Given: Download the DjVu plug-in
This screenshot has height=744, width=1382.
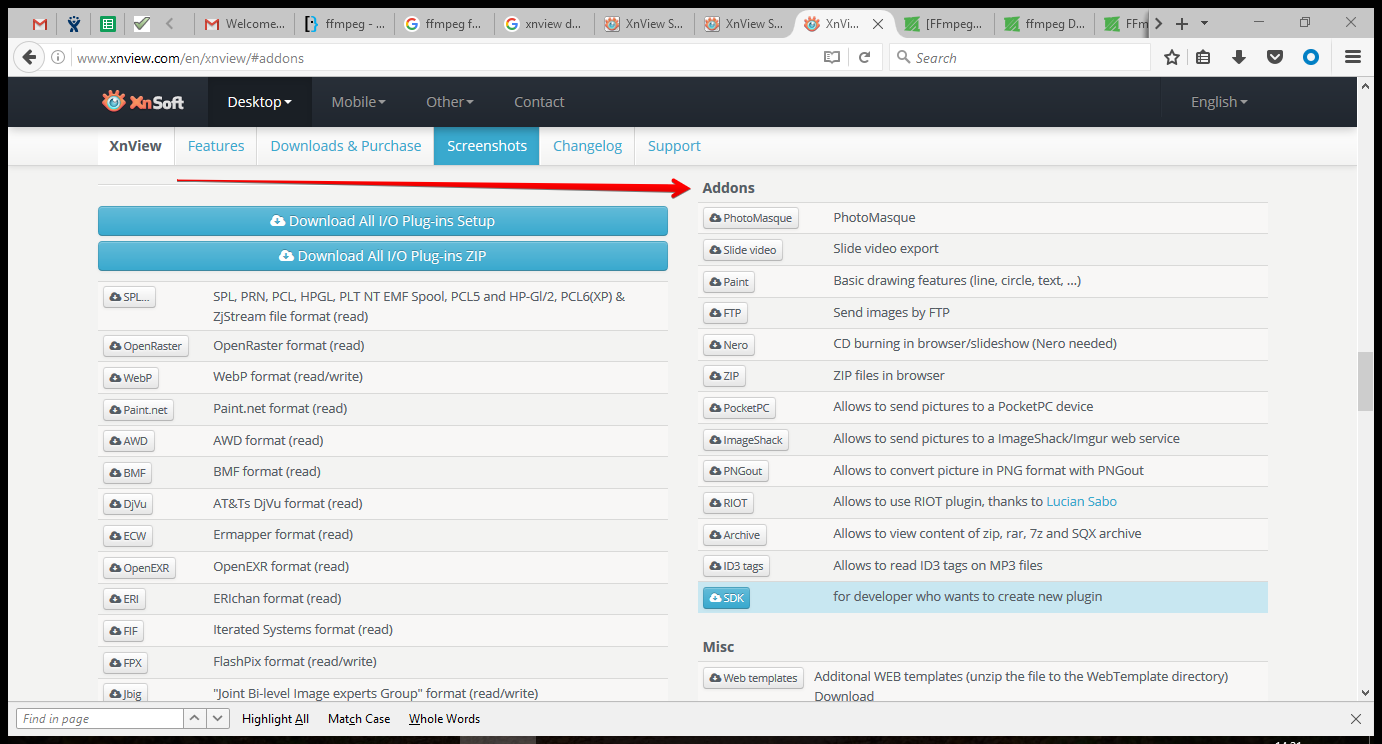Looking at the screenshot, I should 128,504.
